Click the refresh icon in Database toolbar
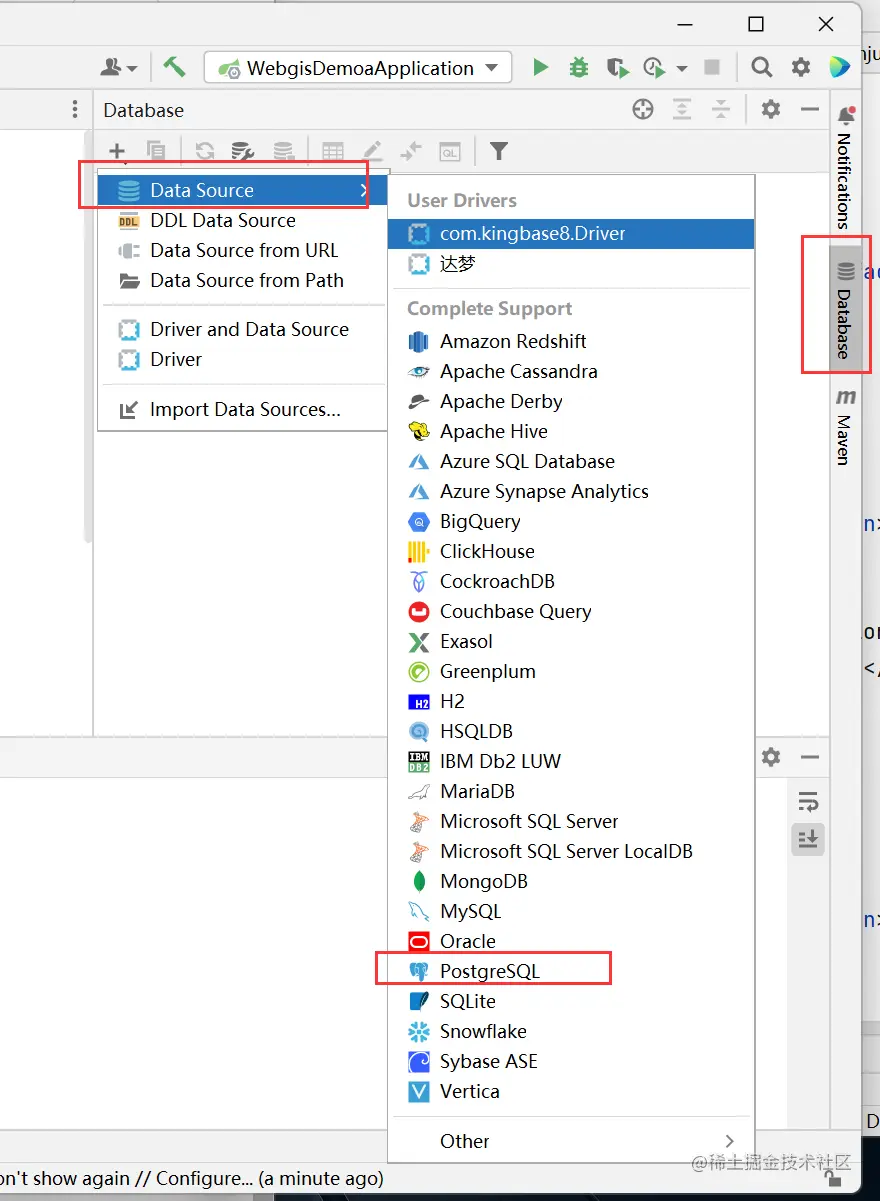The image size is (880, 1201). (205, 151)
